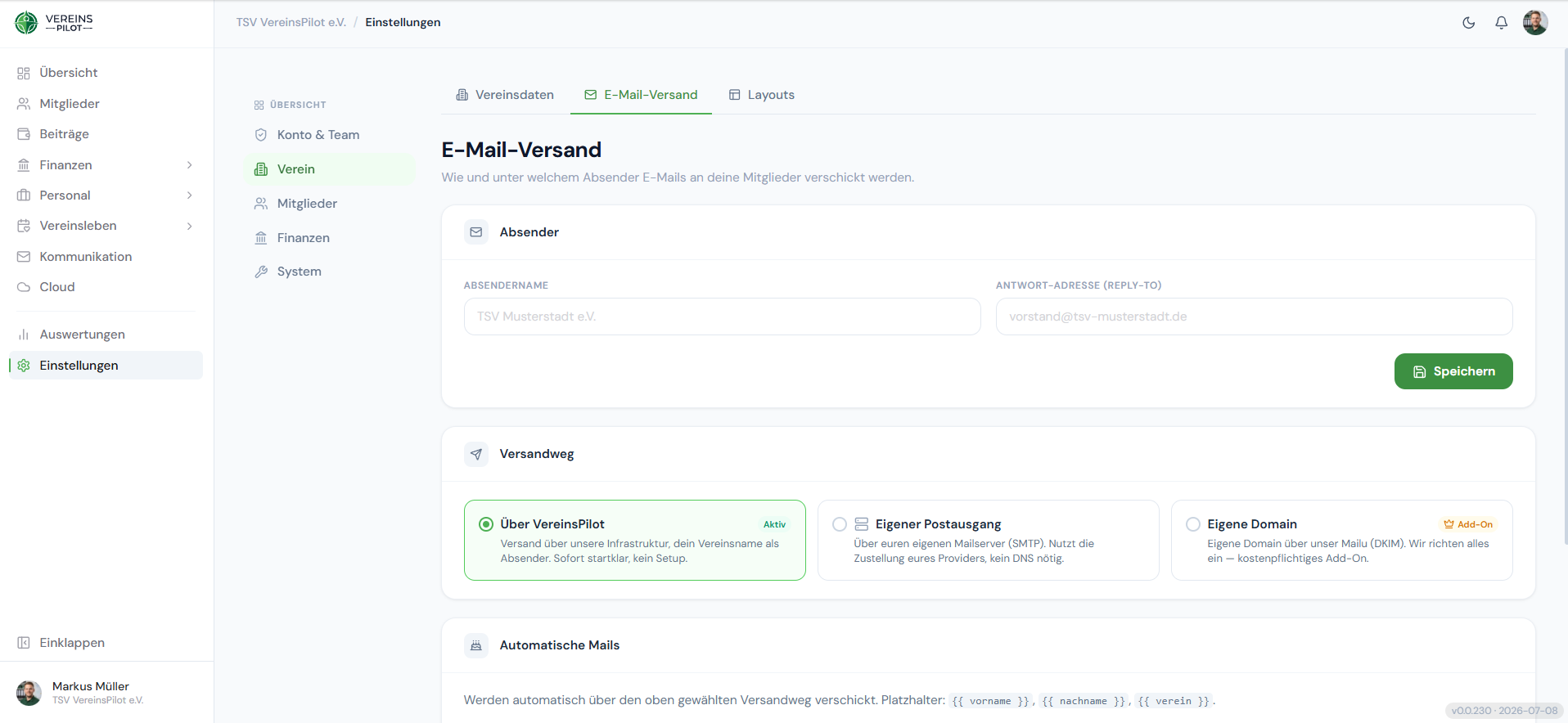Click the Einklappen label in sidebar
Screen dimensions: 1568x723
[72, 643]
